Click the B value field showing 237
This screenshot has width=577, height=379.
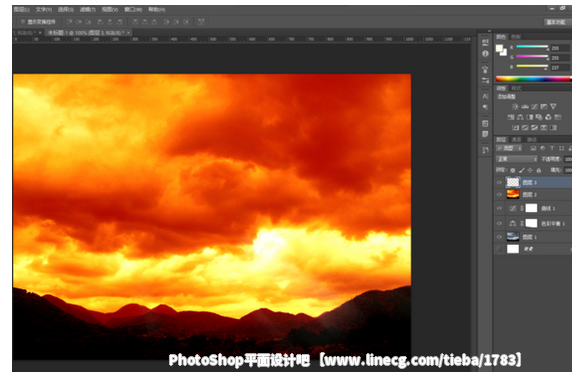pyautogui.click(x=560, y=68)
